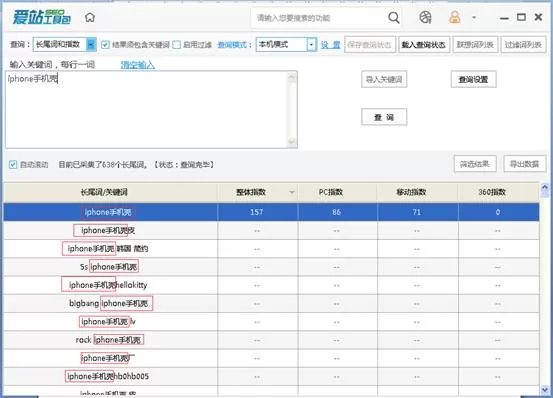Toggle the 自动滚动 checkbox
Viewport: 553px width, 398px height.
pos(13,164)
